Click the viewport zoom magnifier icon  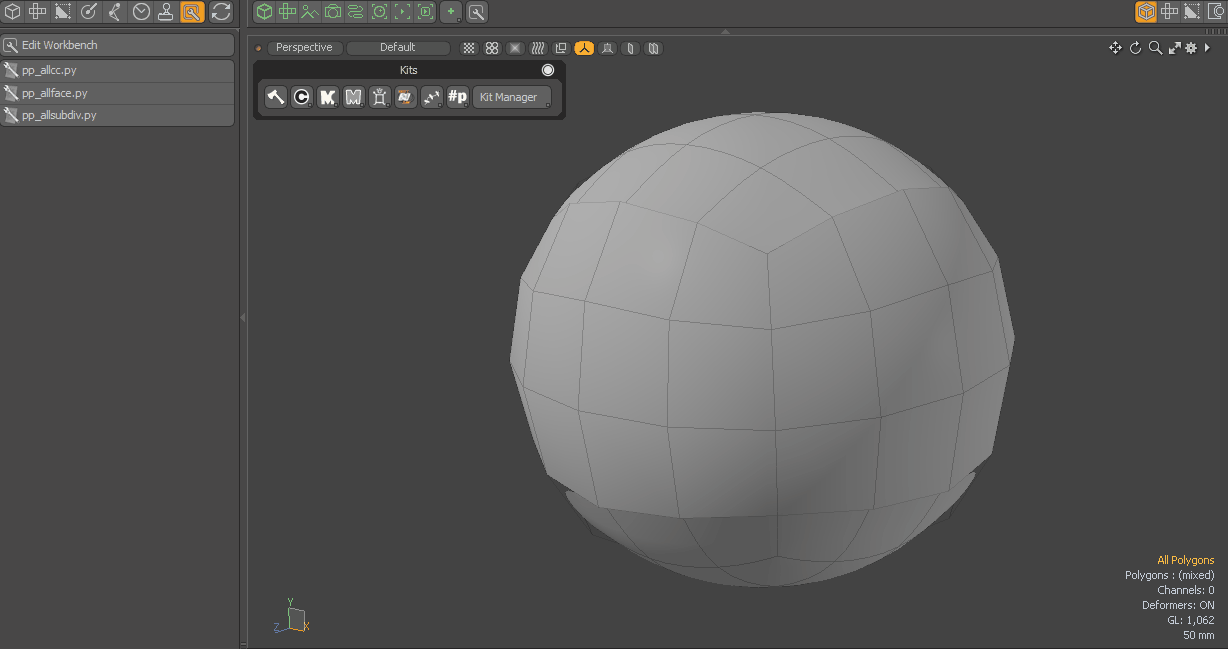point(1155,48)
